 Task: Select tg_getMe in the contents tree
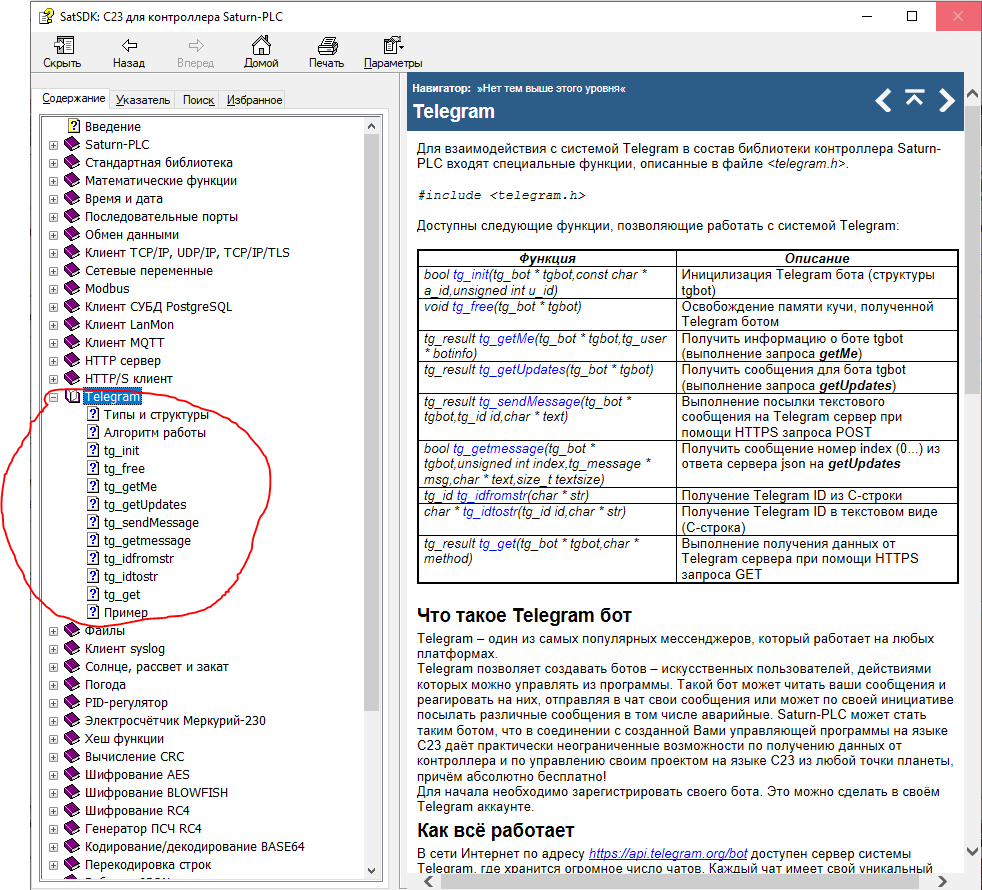point(130,487)
